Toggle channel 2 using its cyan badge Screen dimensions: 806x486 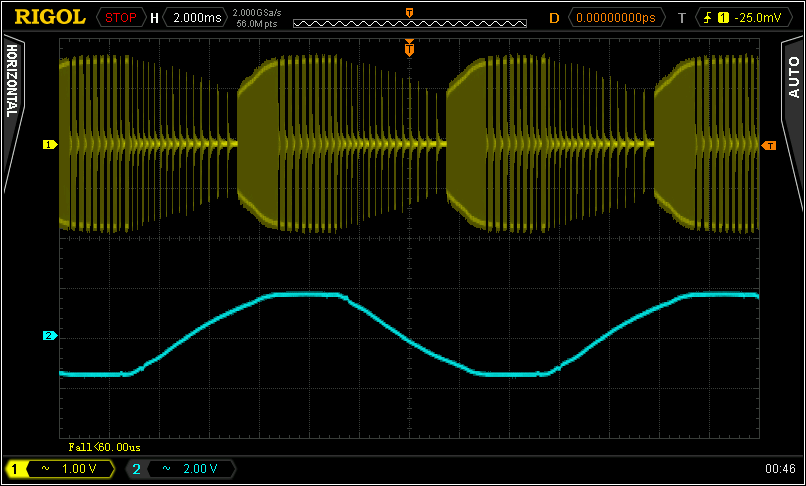click(136, 468)
